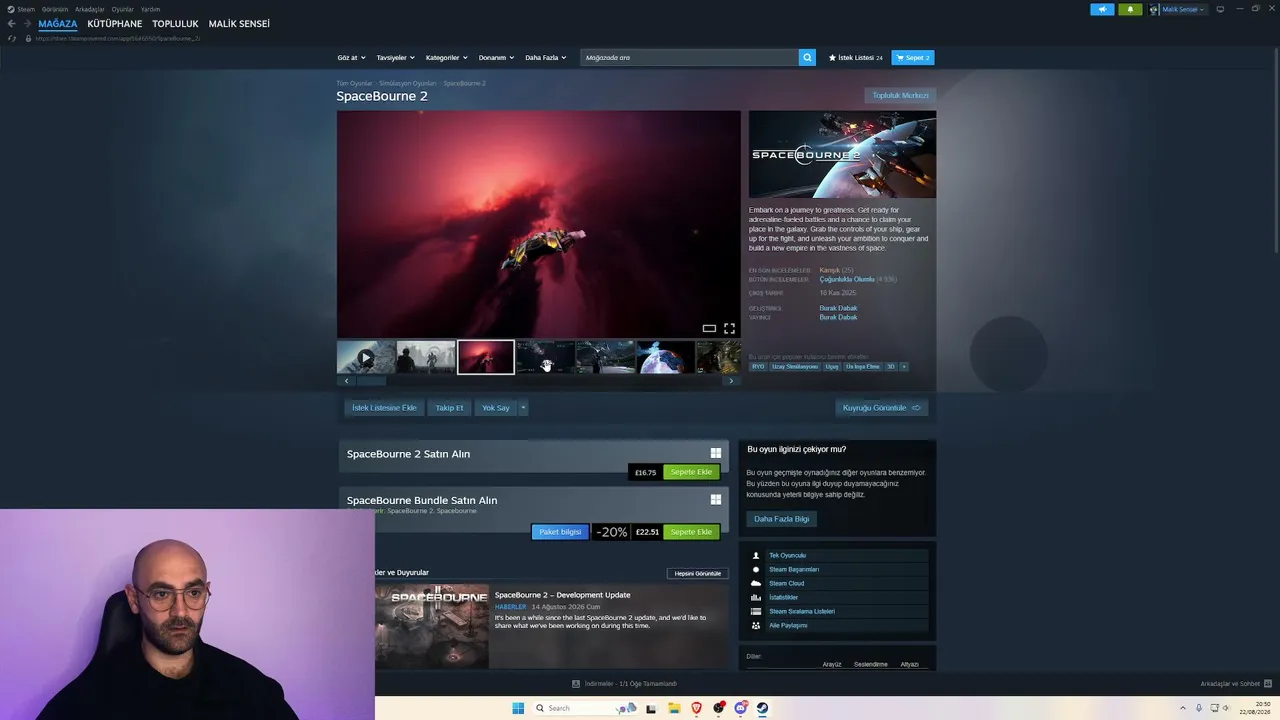Expand the Tavsiyeler dropdown
Screen dimensions: 1280x720
[x=395, y=58]
